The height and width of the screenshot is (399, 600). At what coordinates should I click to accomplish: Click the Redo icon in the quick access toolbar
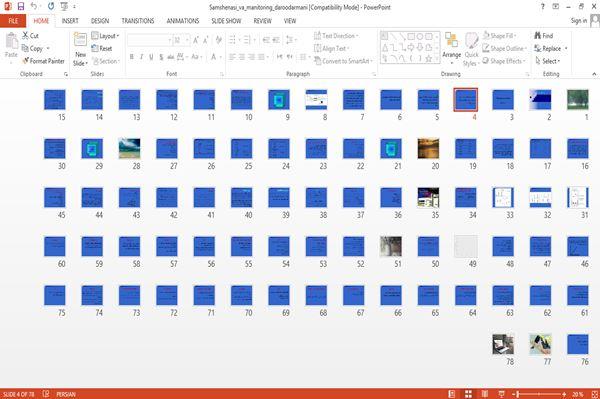(x=51, y=7)
